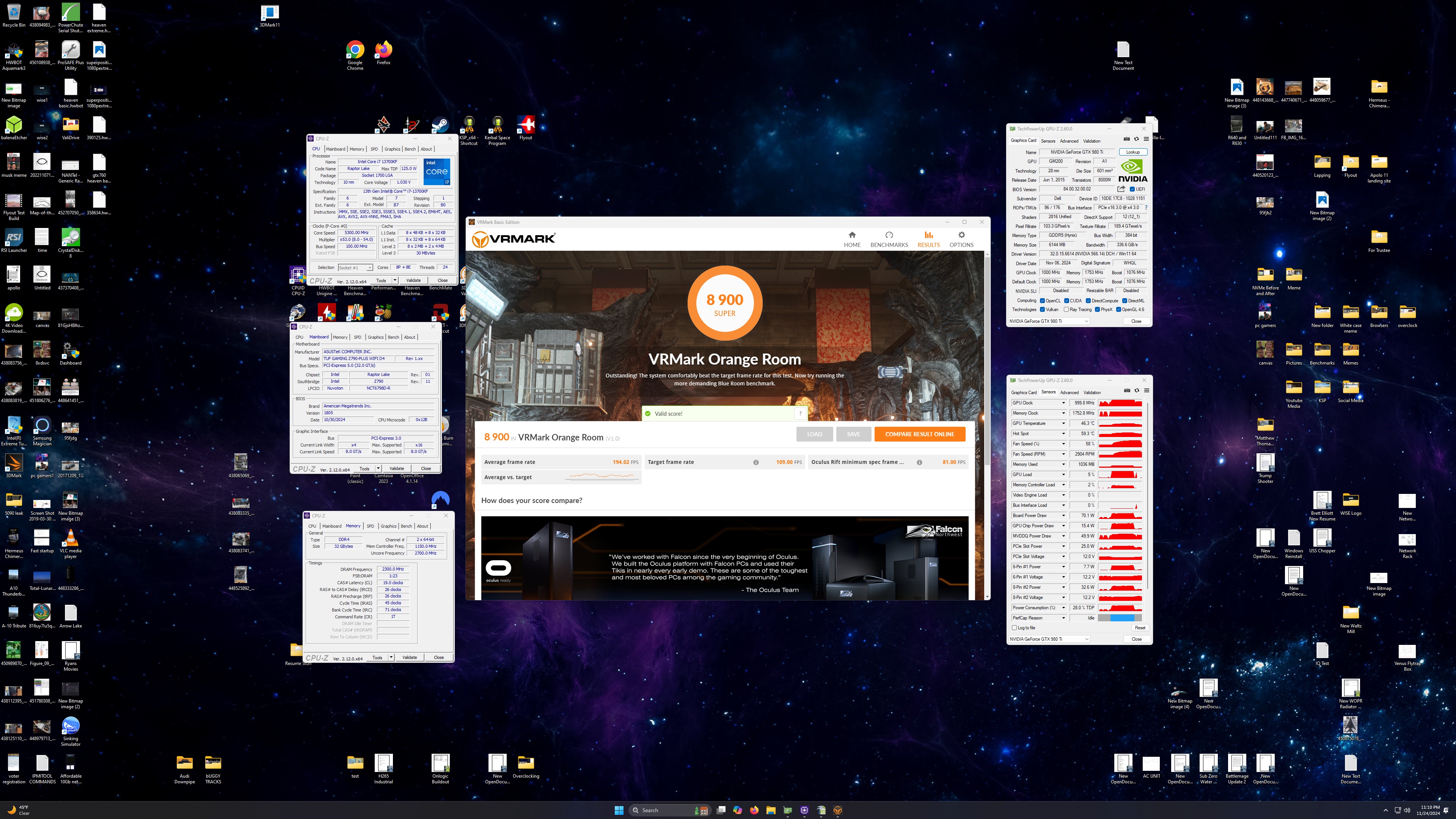This screenshot has height=819, width=1456.
Task: Toggle the DirectCompute checkbox
Action: click(x=1088, y=301)
